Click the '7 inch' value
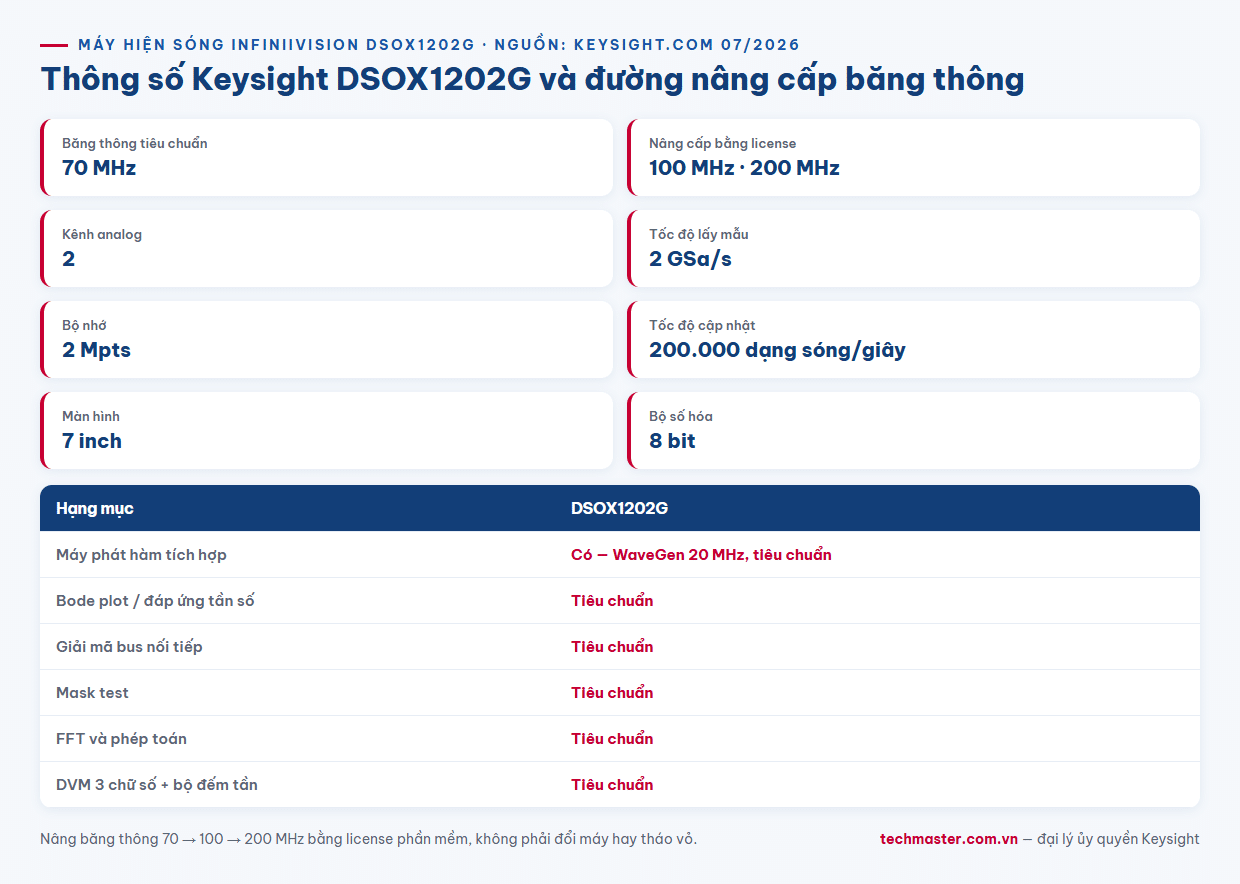 coord(92,441)
